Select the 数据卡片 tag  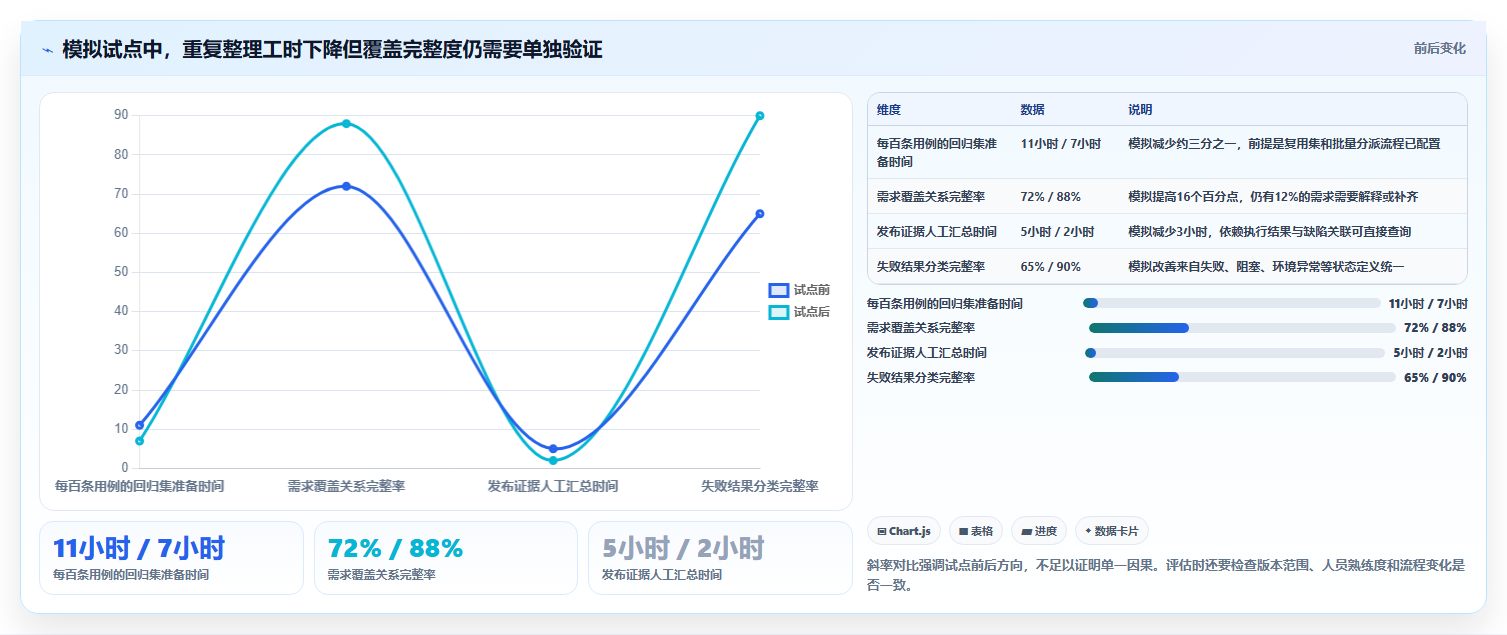tap(1110, 531)
